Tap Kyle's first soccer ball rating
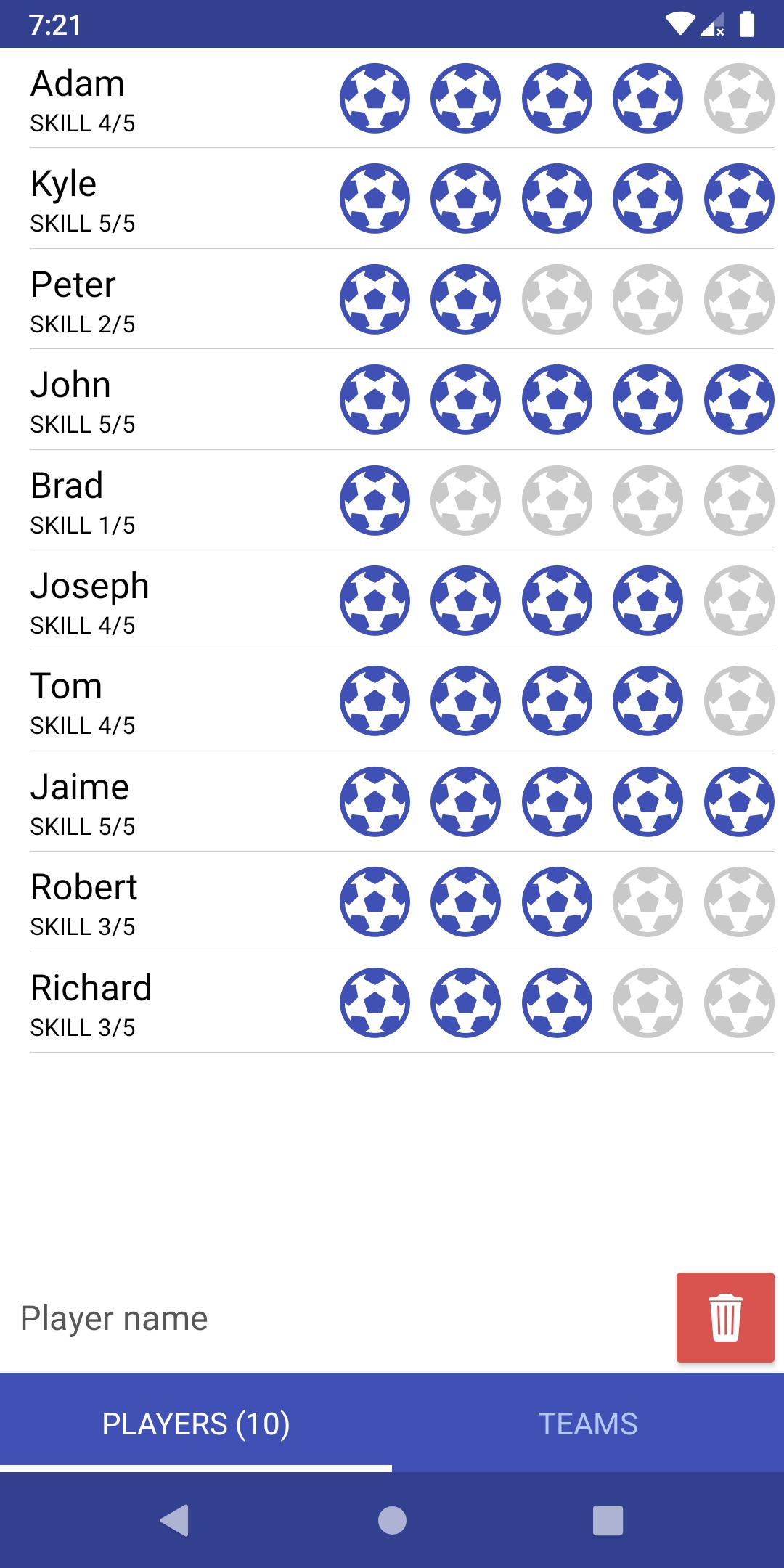784x1568 pixels. point(375,198)
